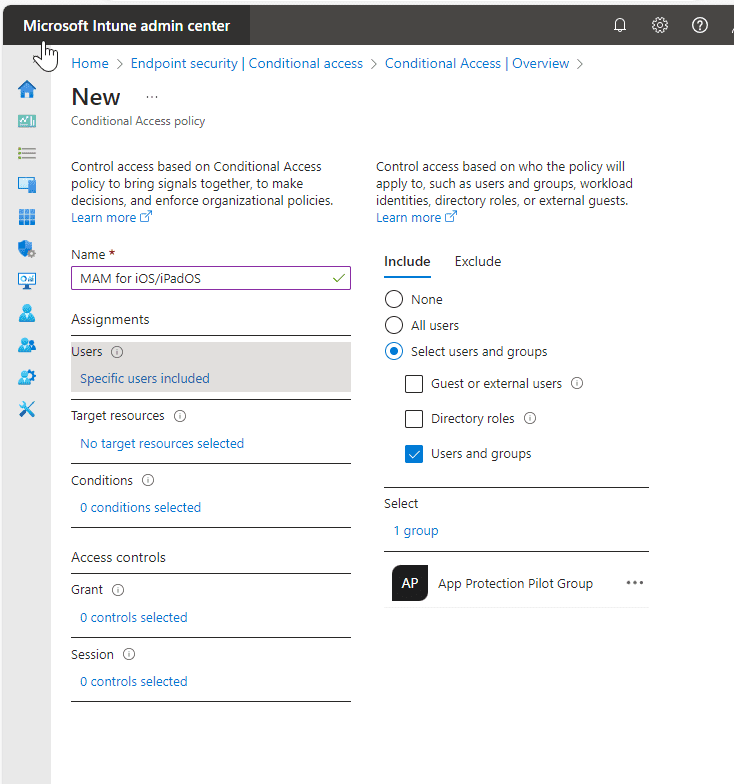Open All services list icon
734x784 pixels.
point(27,153)
